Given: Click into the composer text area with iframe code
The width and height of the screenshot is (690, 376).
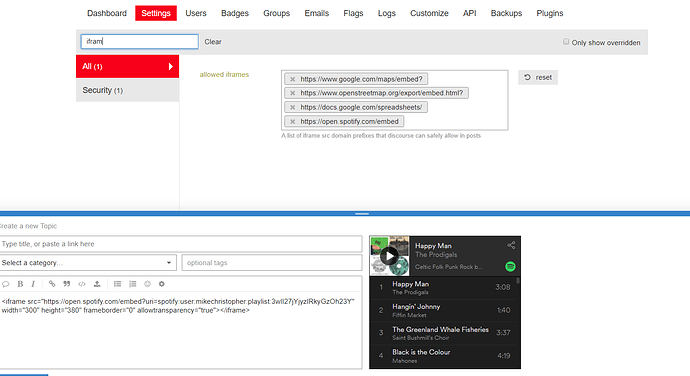Looking at the screenshot, I should [181, 330].
